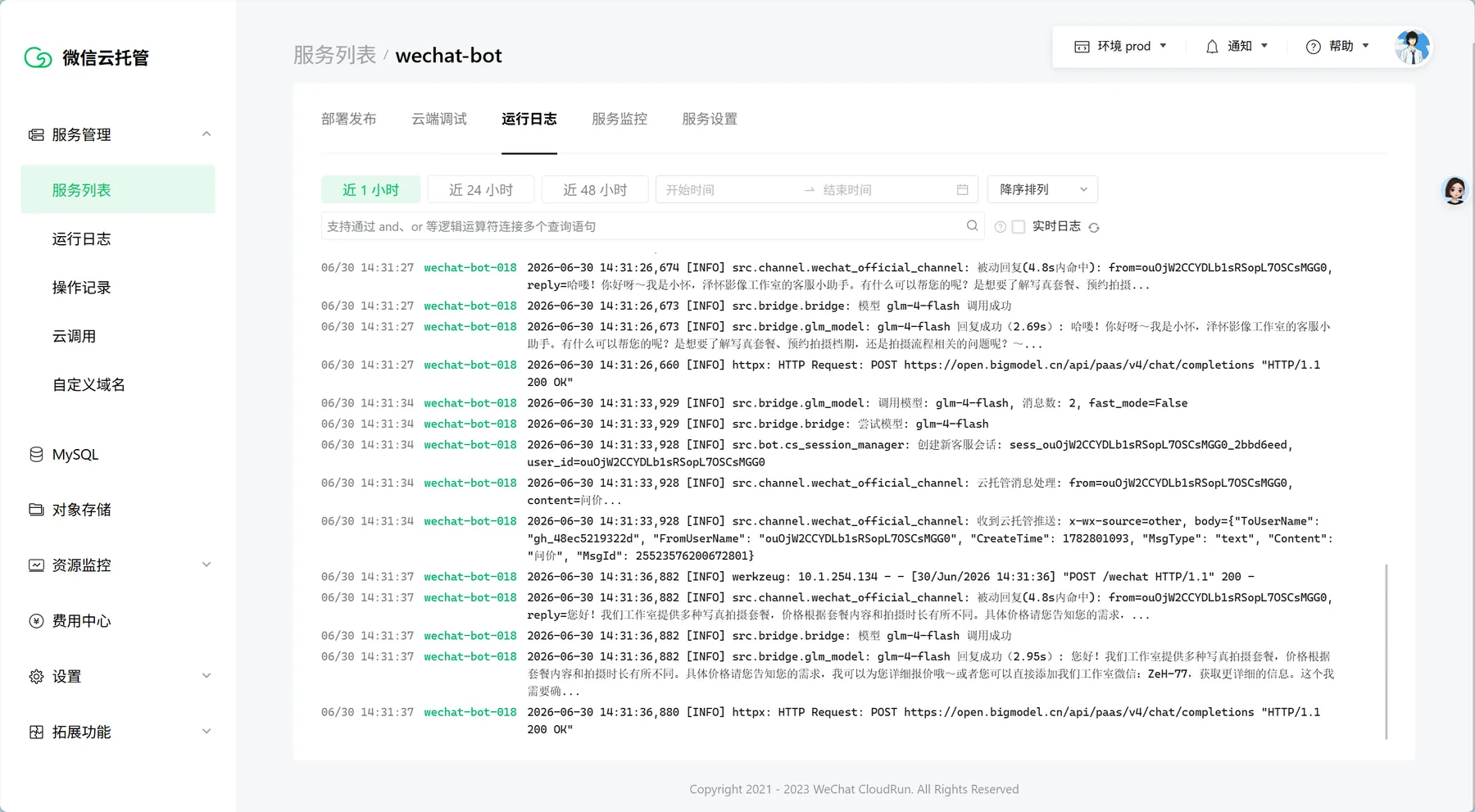Open the 降序排列 sort dropdown
Screen dimensions: 1475x812
click(1042, 189)
